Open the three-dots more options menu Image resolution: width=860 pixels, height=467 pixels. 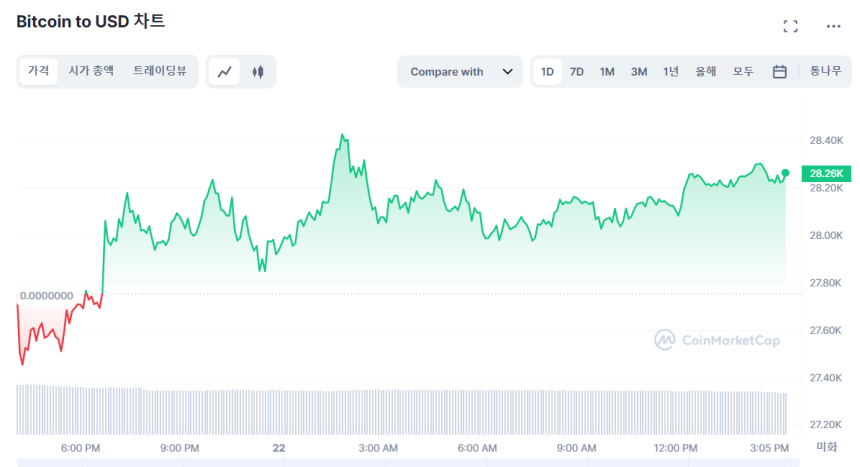833,27
